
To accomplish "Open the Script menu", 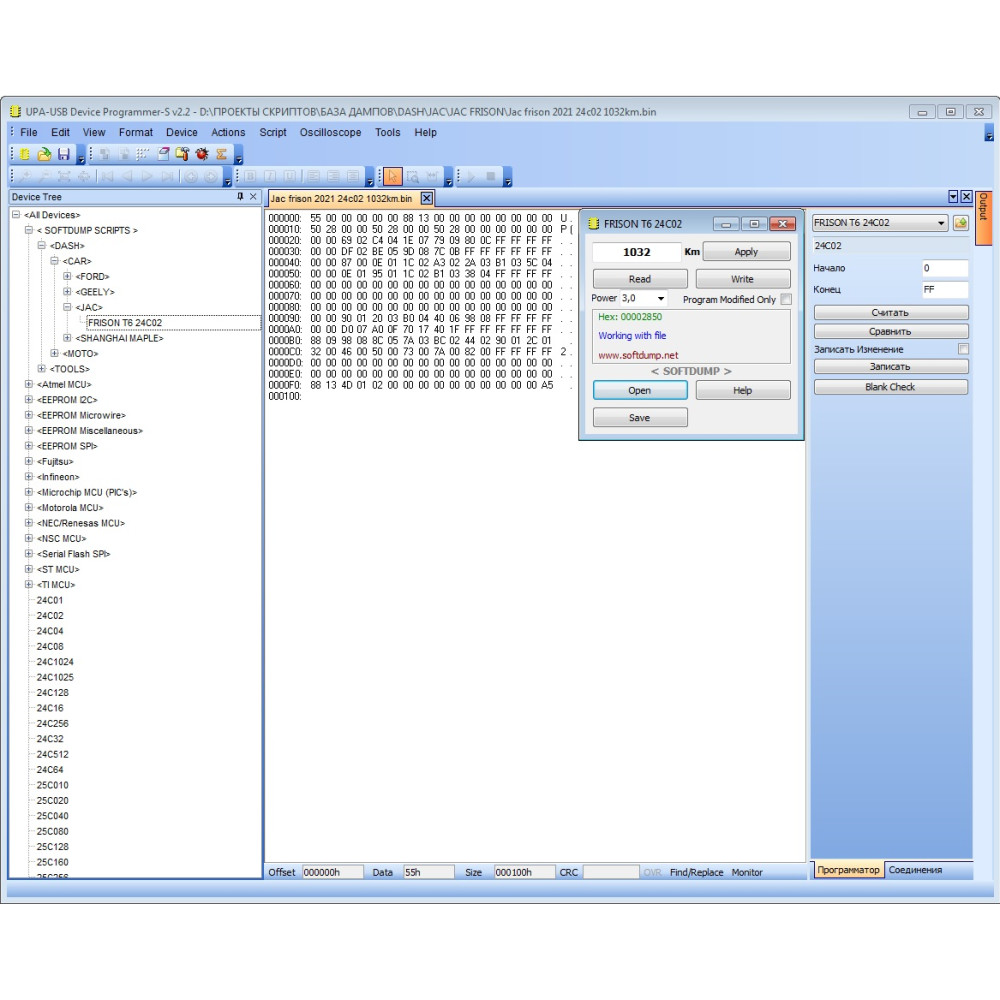I will (x=273, y=132).
